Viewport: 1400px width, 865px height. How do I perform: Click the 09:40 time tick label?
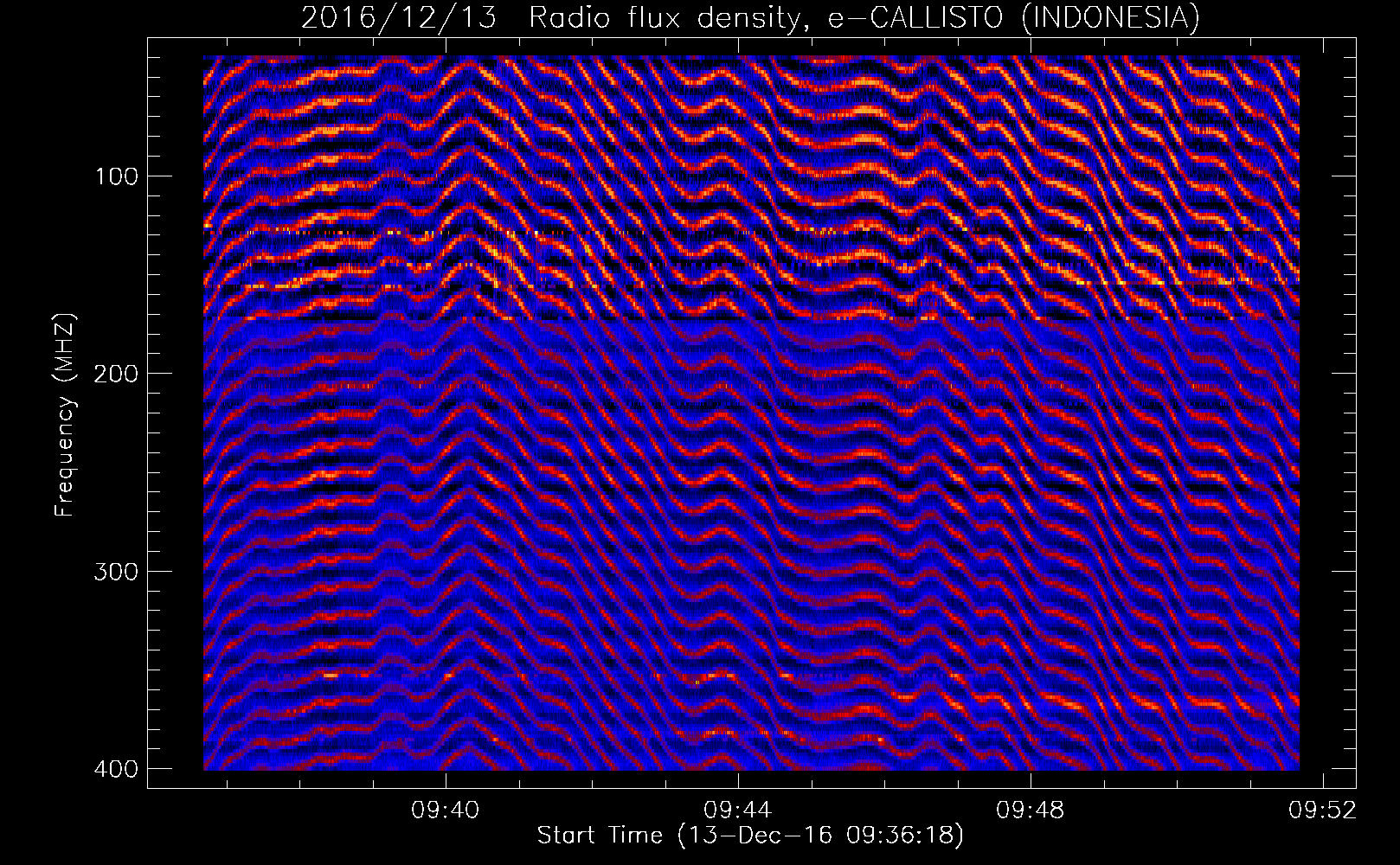tap(446, 811)
